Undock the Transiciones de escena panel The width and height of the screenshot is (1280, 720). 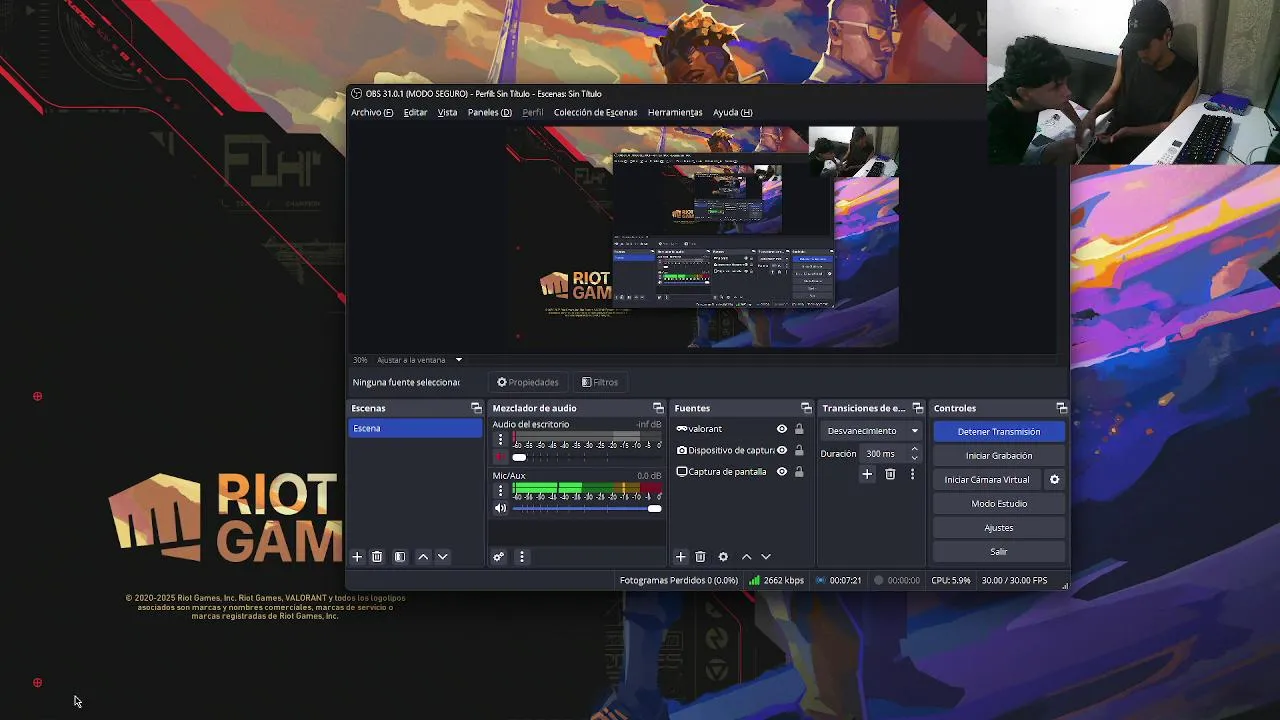click(x=917, y=408)
